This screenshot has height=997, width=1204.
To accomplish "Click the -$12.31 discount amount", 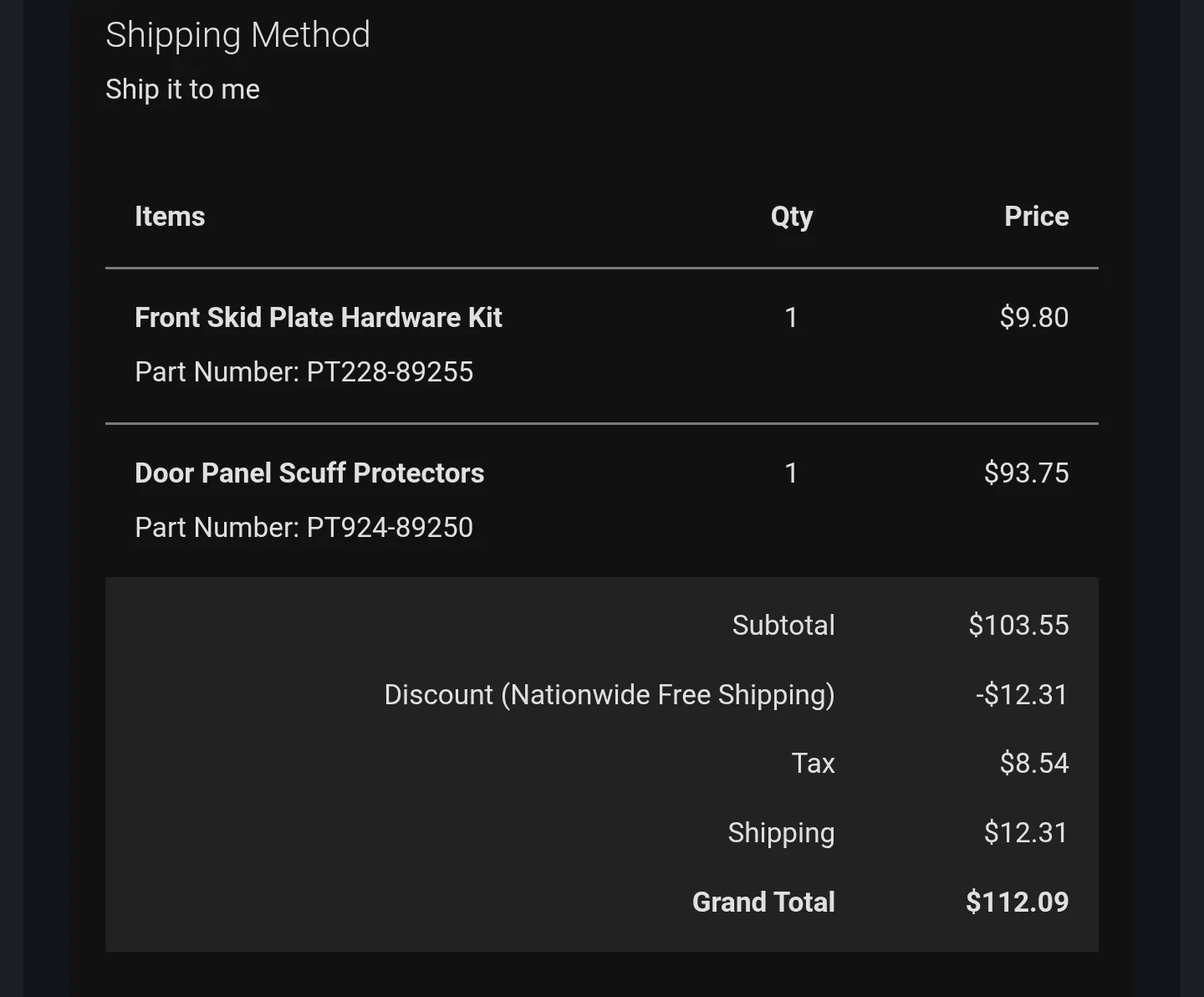I will pos(1022,695).
